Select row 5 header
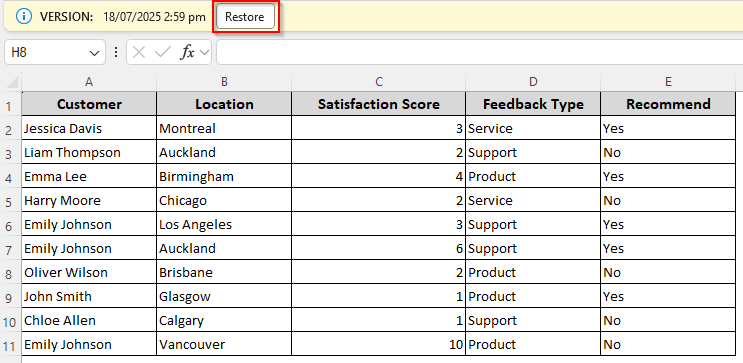This screenshot has width=743, height=363. coord(10,201)
